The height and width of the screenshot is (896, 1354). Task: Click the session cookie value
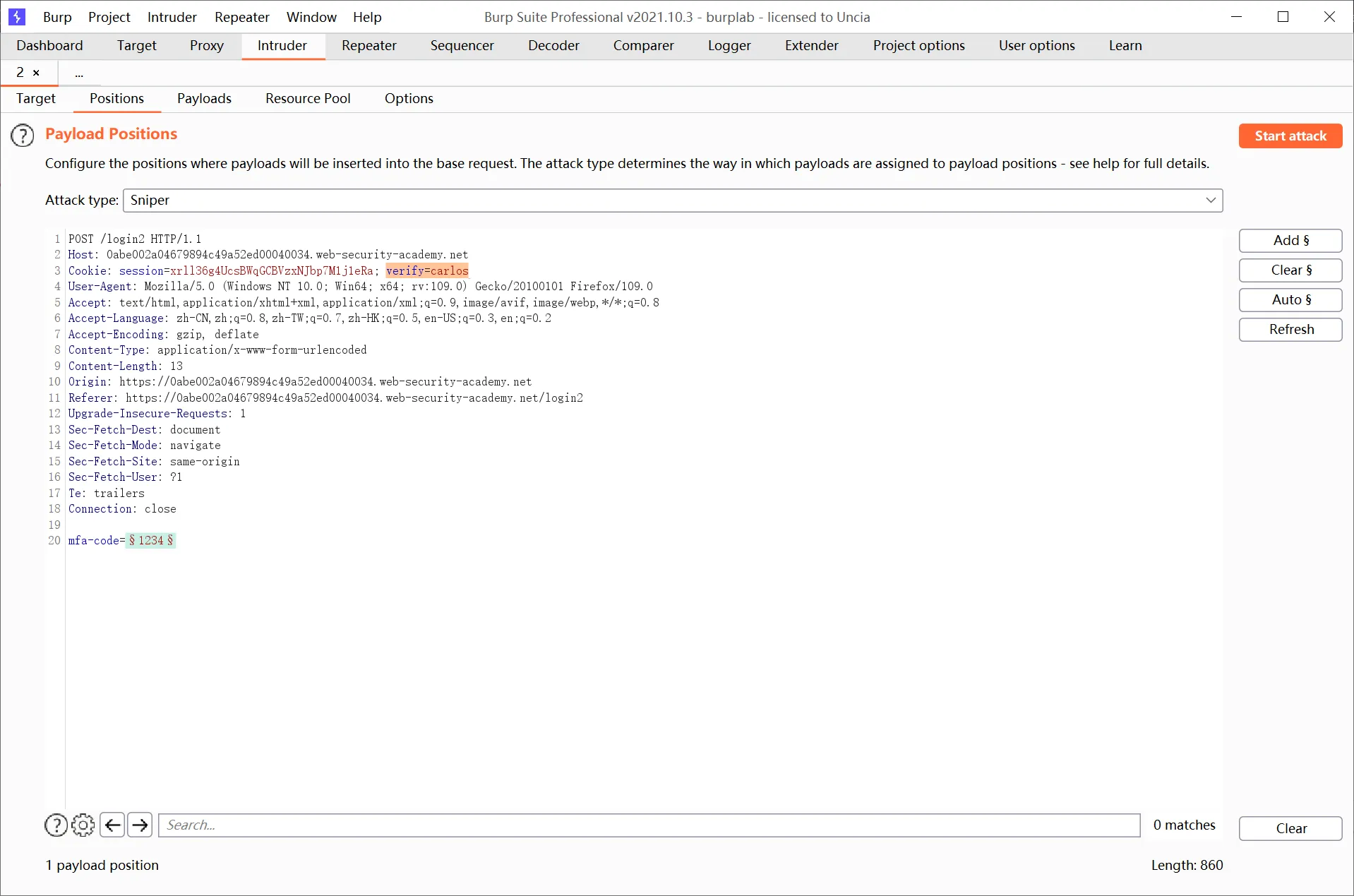(272, 270)
